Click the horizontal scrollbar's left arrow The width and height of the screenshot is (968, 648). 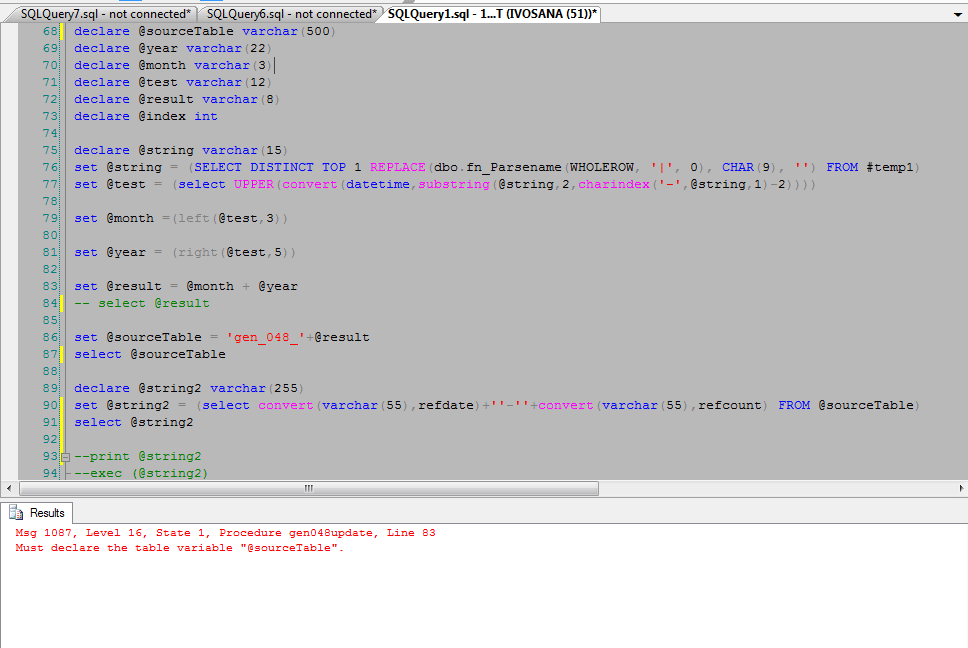pos(8,488)
